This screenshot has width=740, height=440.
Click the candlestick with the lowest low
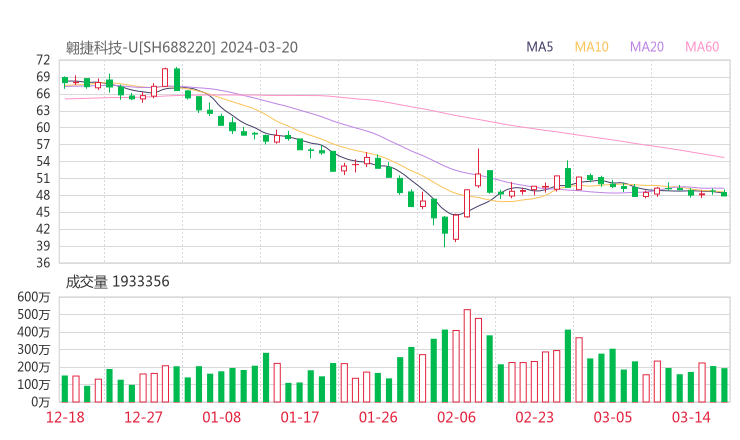[x=445, y=231]
